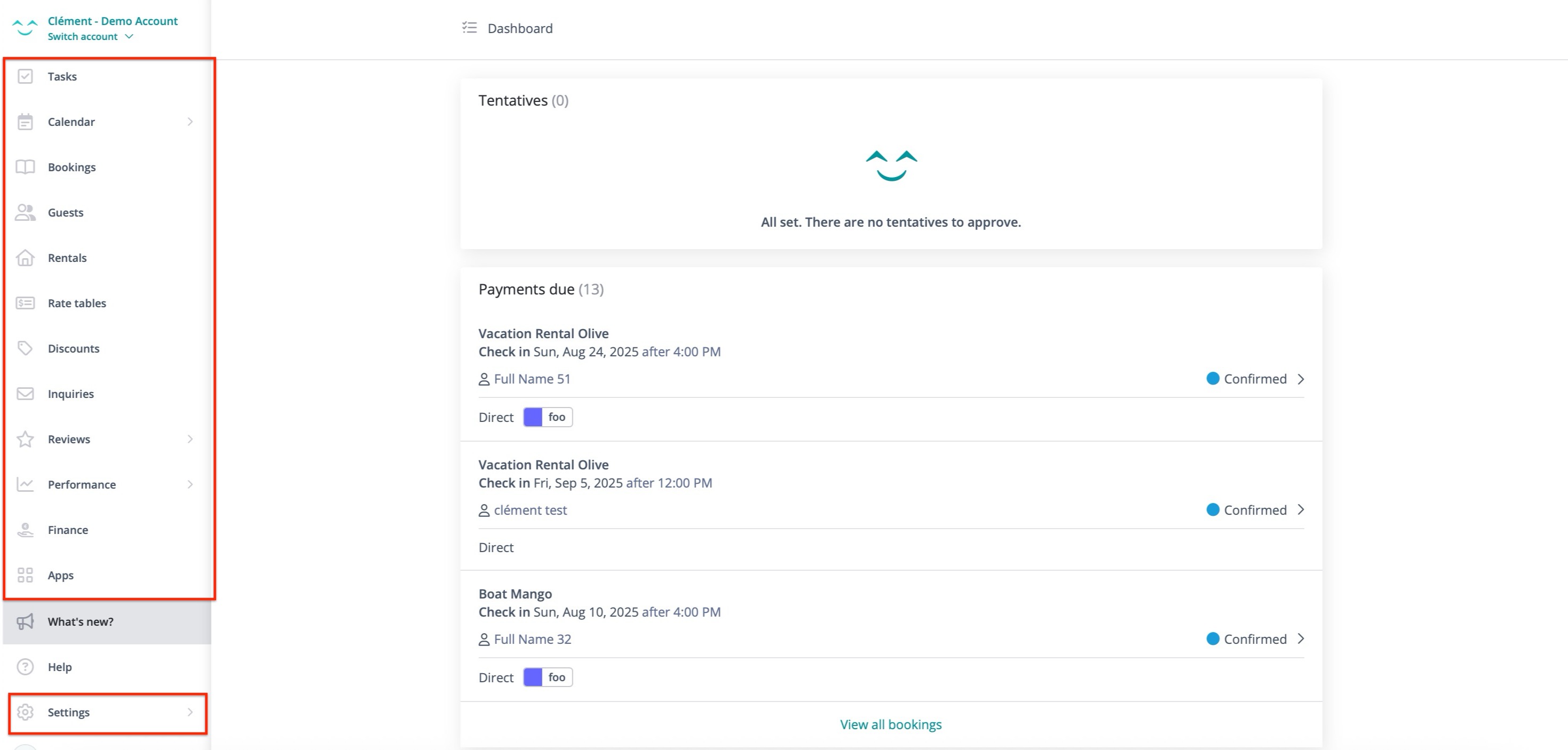Click the Tasks checkmark icon in sidebar
Image resolution: width=1568 pixels, height=750 pixels.
click(25, 76)
